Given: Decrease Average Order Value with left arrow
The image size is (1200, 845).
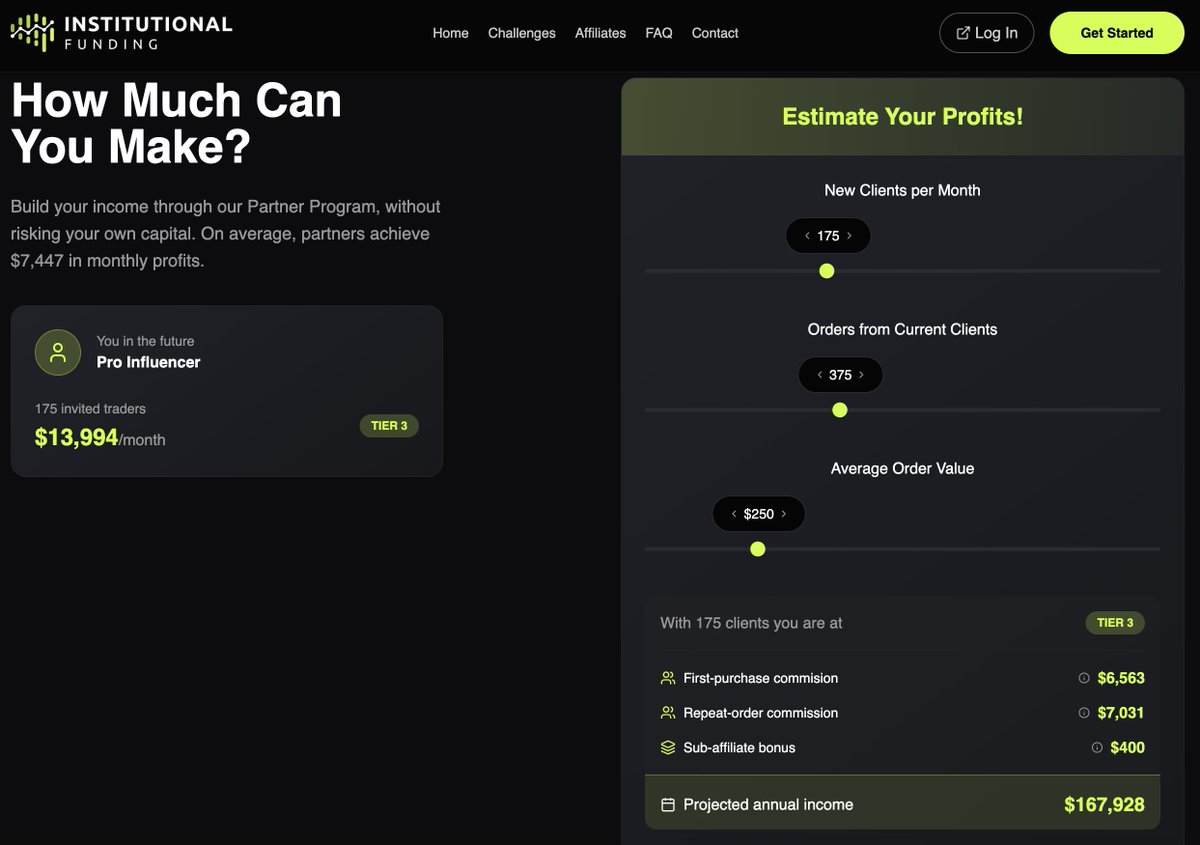Looking at the screenshot, I should (734, 514).
